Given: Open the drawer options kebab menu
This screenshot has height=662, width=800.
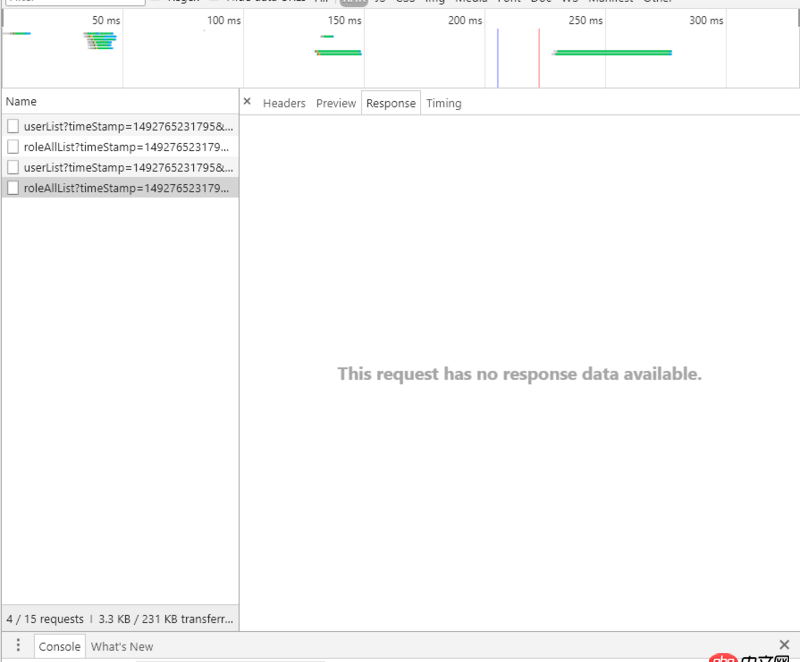Looking at the screenshot, I should click(18, 646).
